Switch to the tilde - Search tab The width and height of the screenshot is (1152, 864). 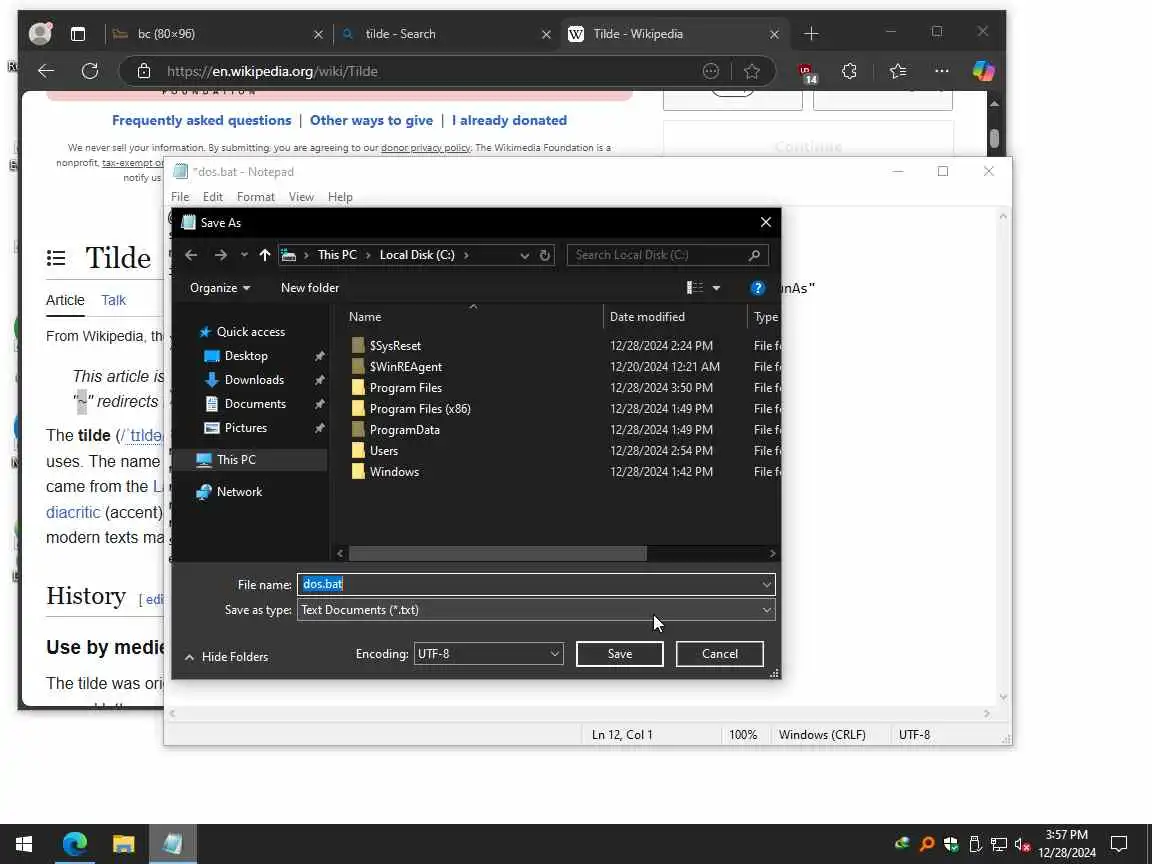[446, 34]
